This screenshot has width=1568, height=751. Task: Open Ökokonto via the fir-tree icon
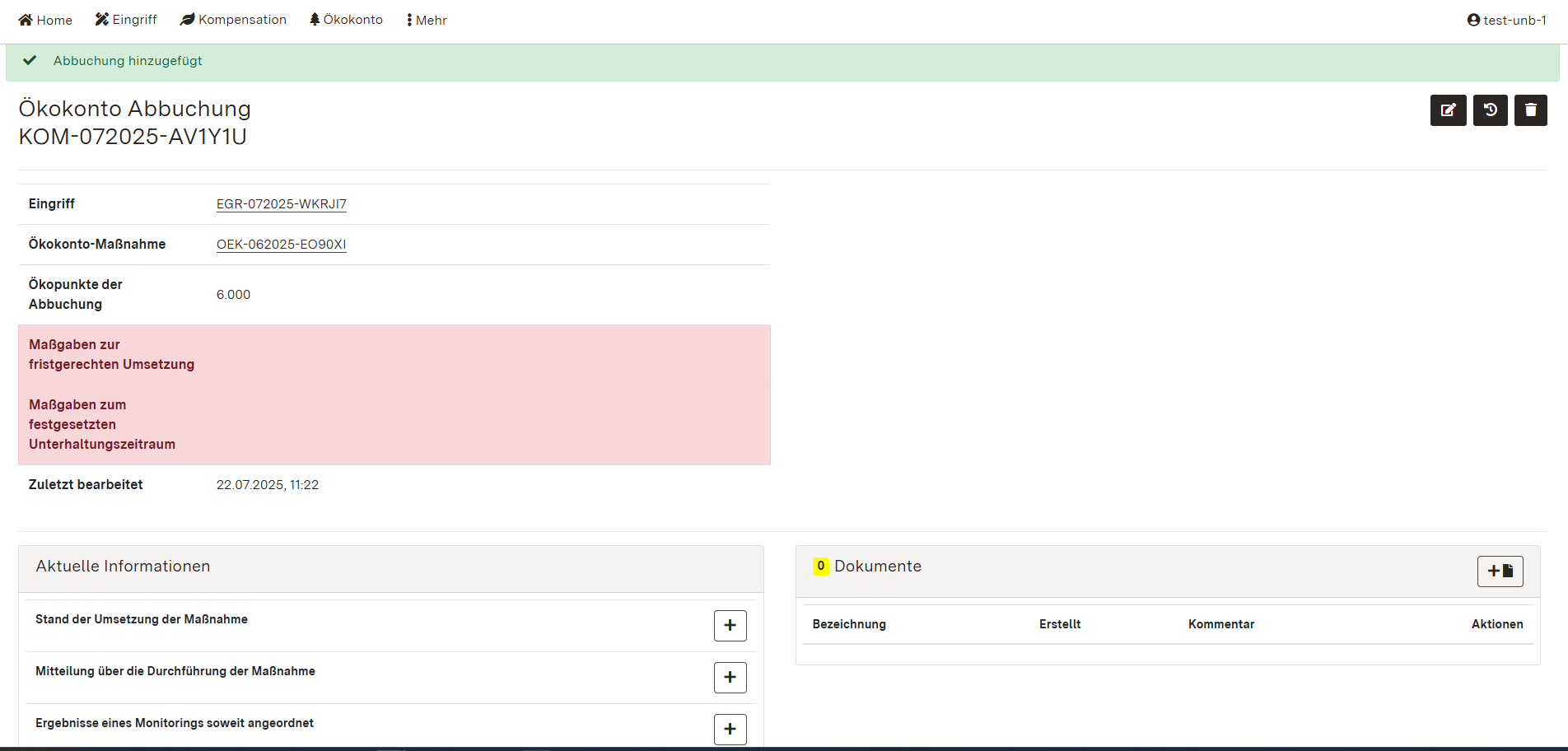pyautogui.click(x=315, y=18)
